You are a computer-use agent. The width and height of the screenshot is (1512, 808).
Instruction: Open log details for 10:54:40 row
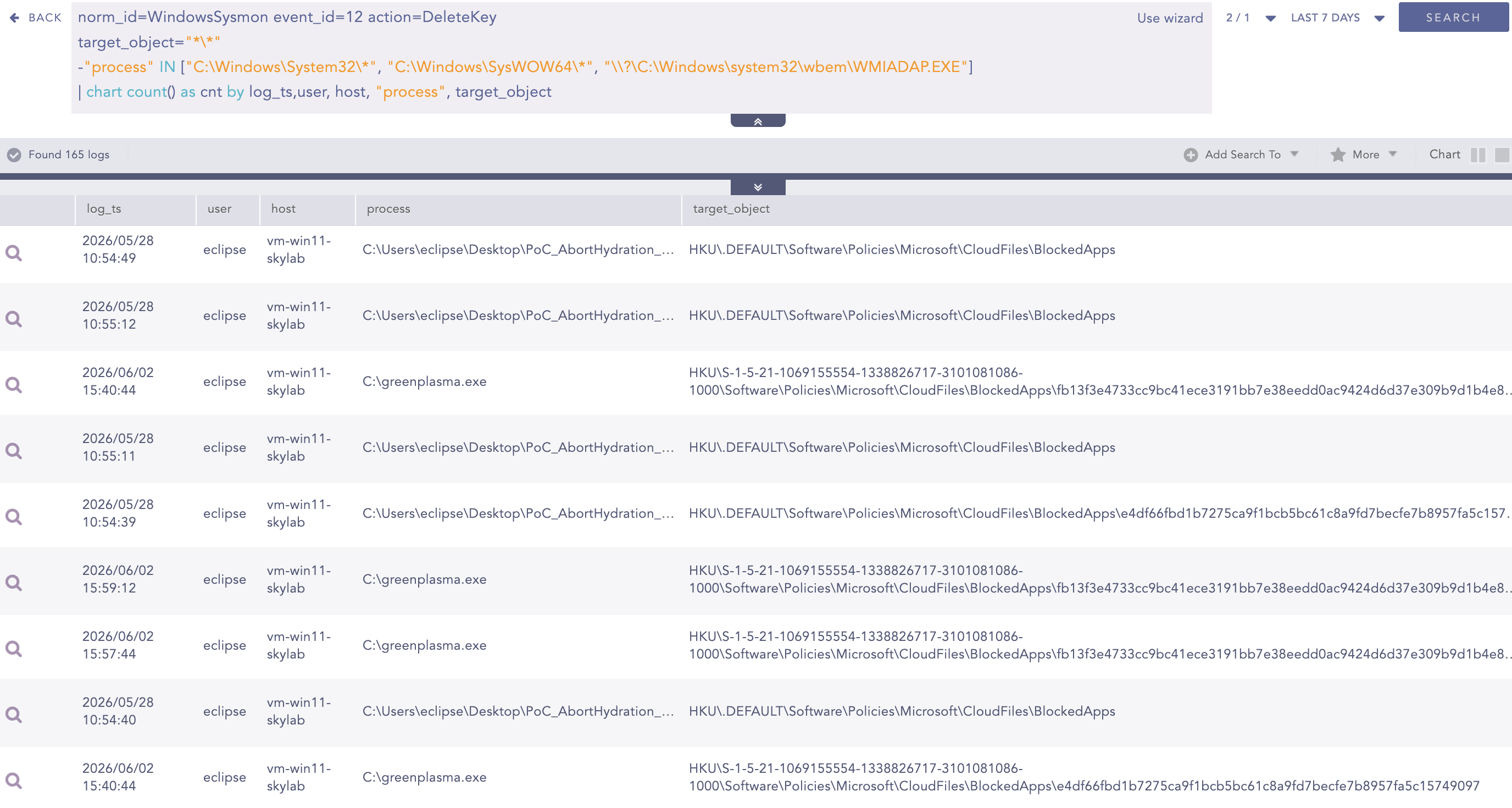click(14, 715)
